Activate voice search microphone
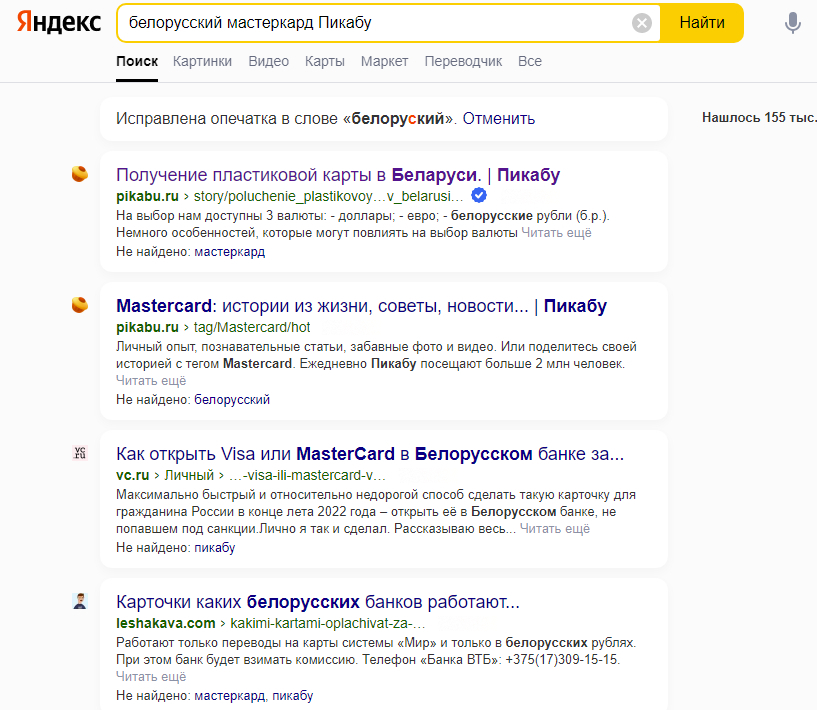 pos(793,23)
